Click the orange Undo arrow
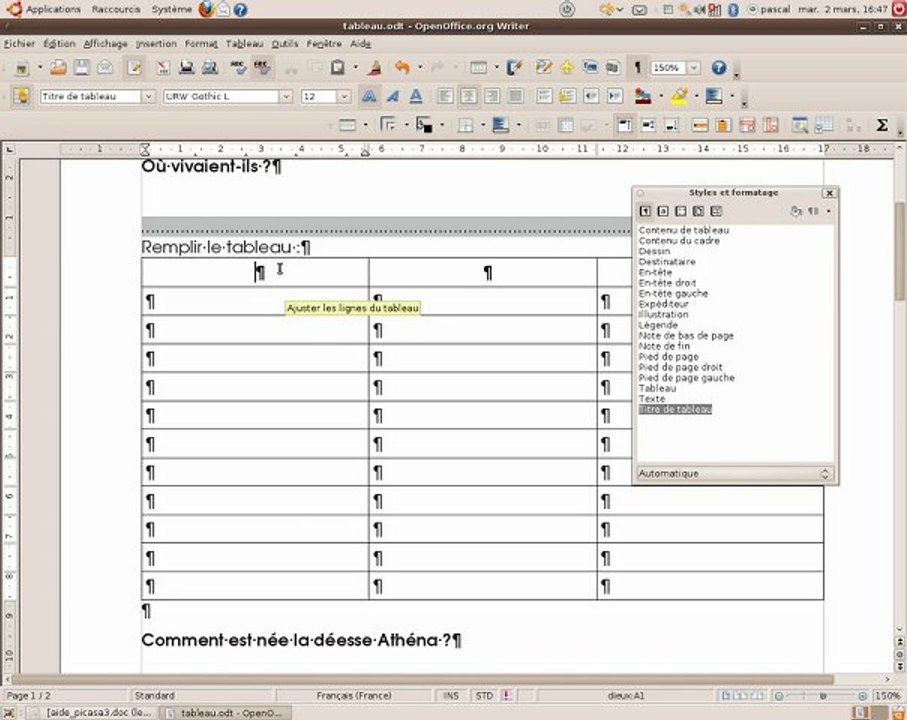The height and width of the screenshot is (720, 907). coord(402,68)
